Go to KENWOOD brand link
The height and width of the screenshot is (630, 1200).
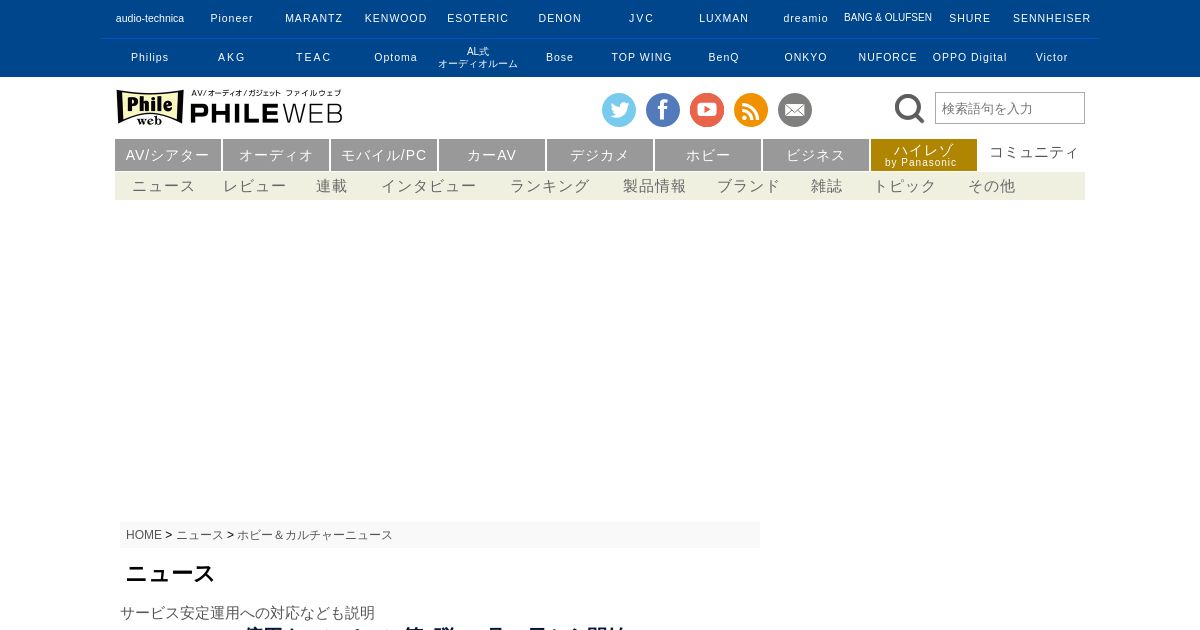[396, 18]
